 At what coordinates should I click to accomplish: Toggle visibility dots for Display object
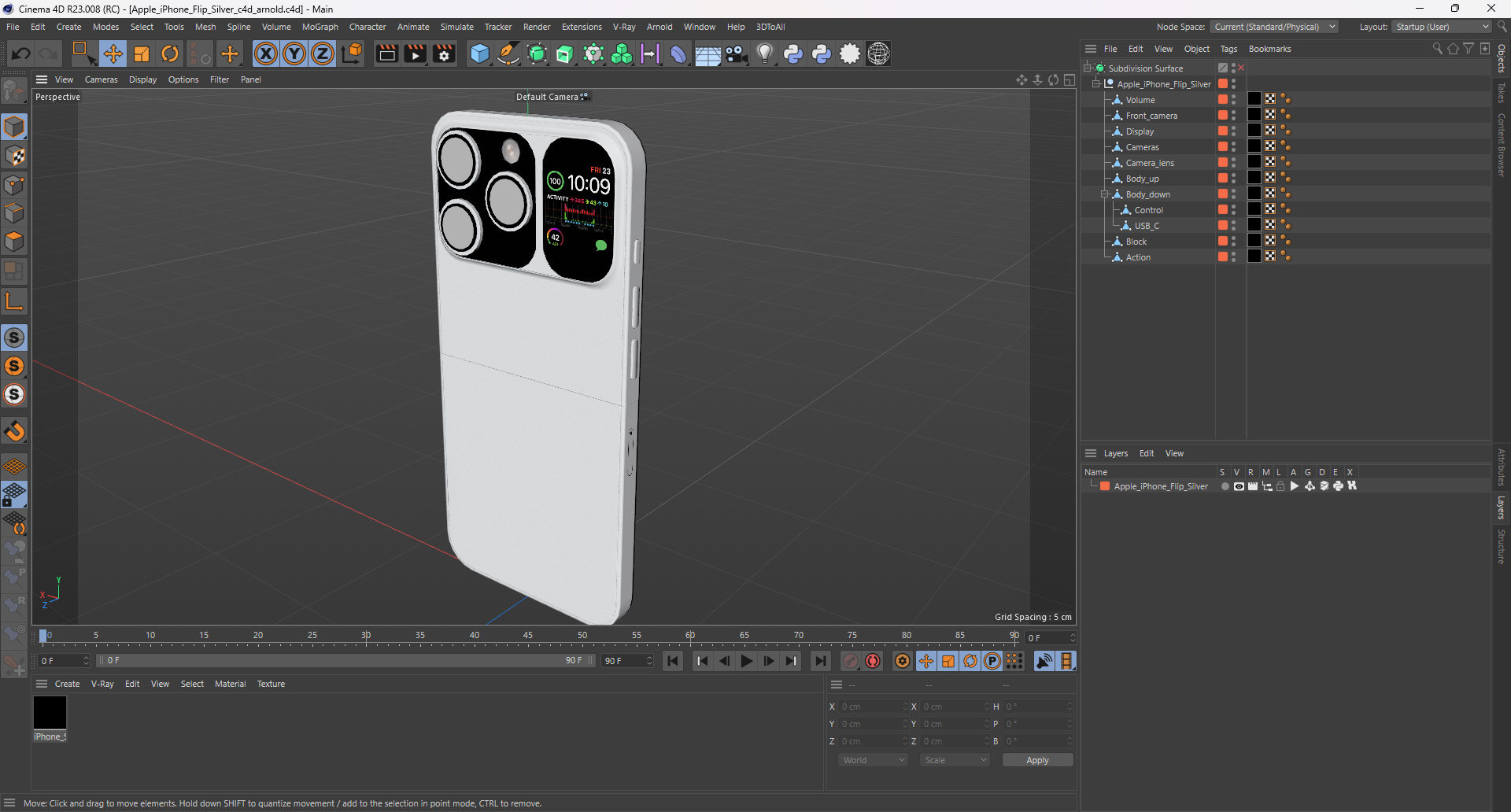(x=1233, y=131)
